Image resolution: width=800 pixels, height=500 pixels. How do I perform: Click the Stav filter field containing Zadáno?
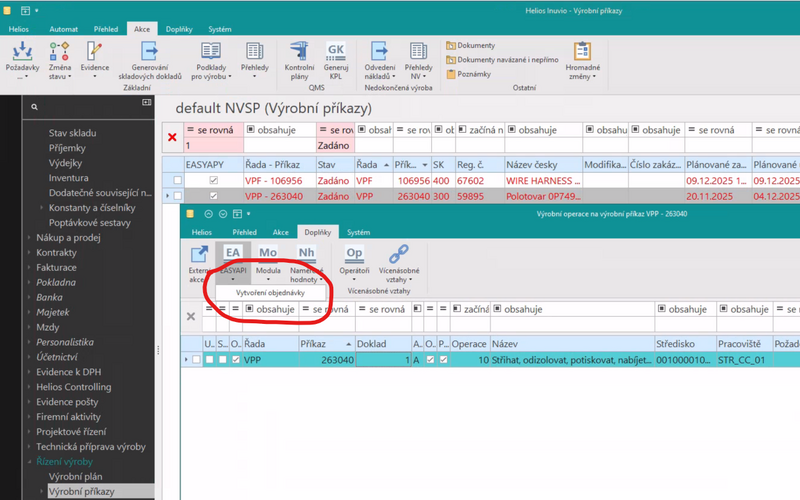(x=334, y=145)
